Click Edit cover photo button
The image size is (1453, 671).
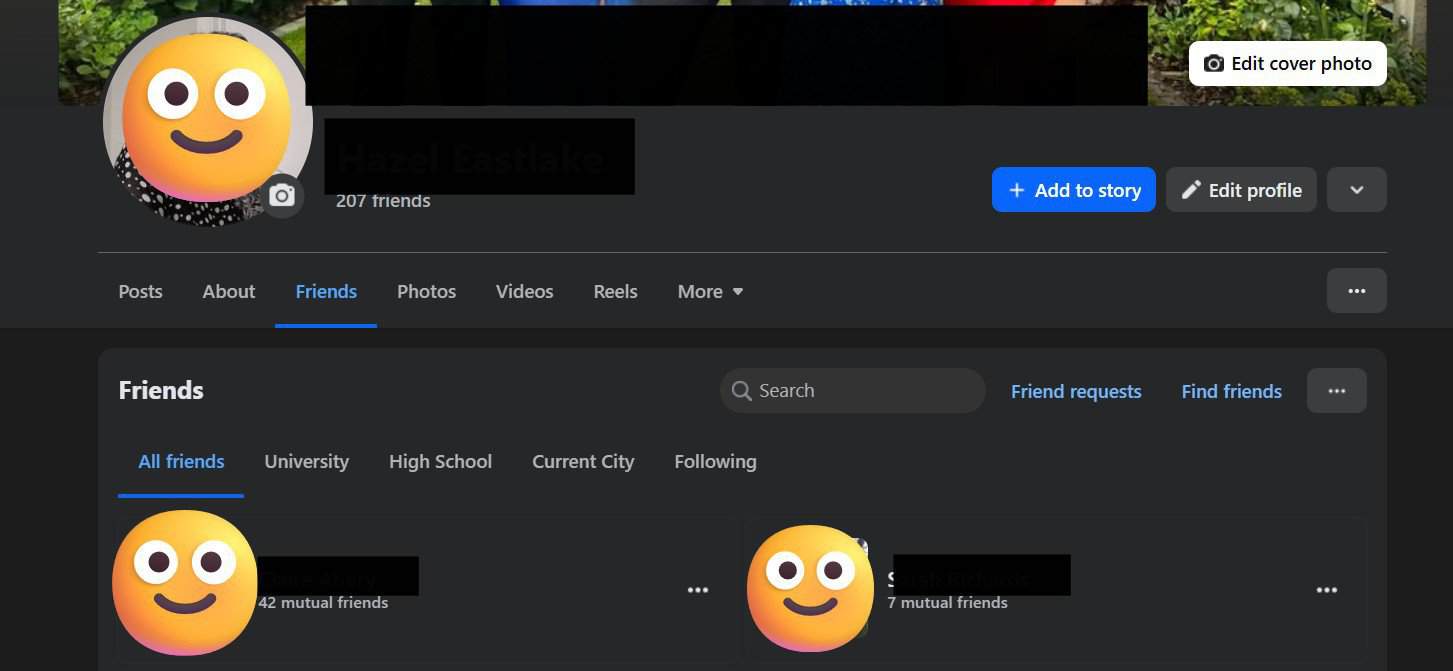1287,64
